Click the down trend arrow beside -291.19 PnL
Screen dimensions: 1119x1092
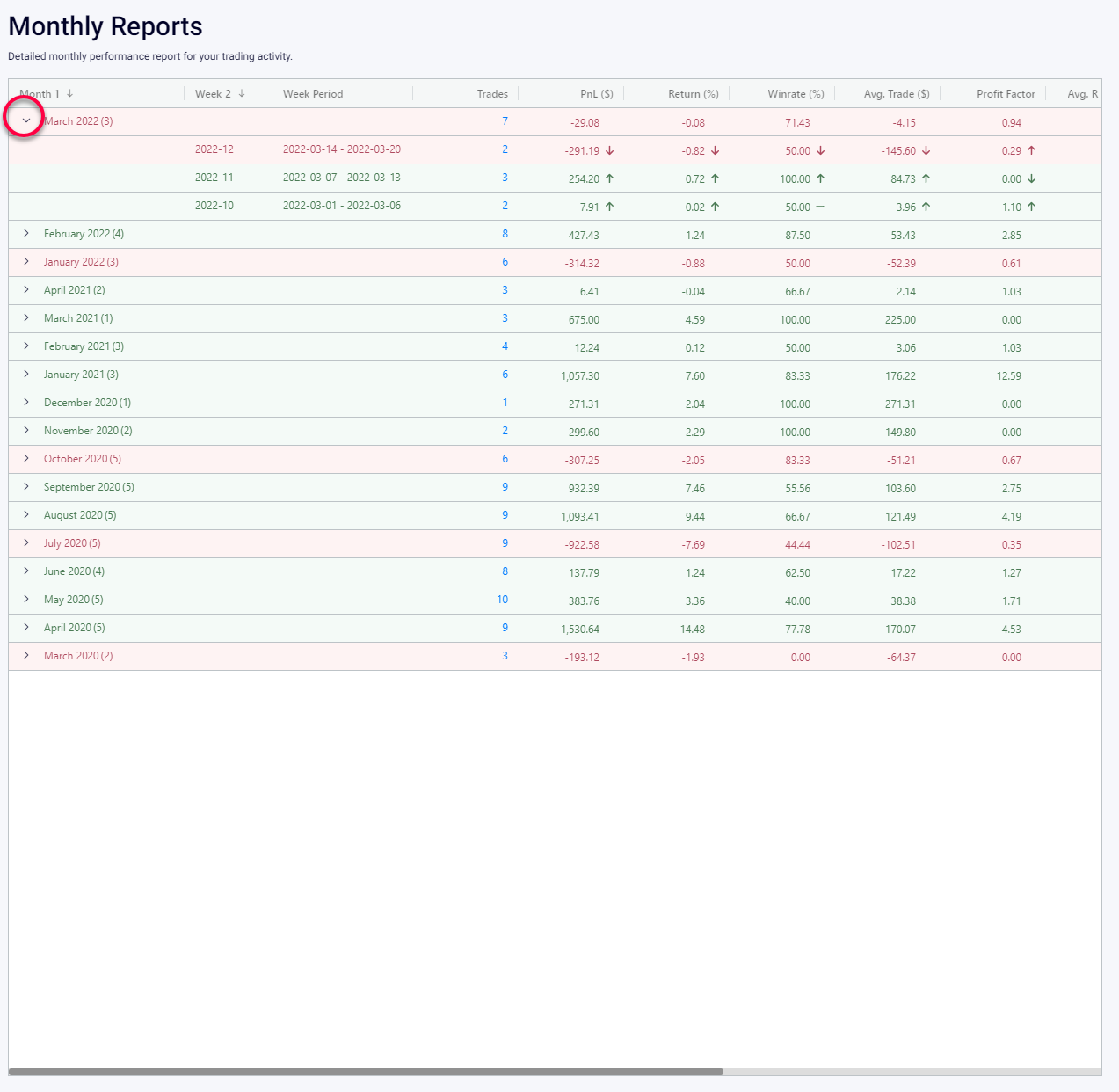tap(611, 150)
